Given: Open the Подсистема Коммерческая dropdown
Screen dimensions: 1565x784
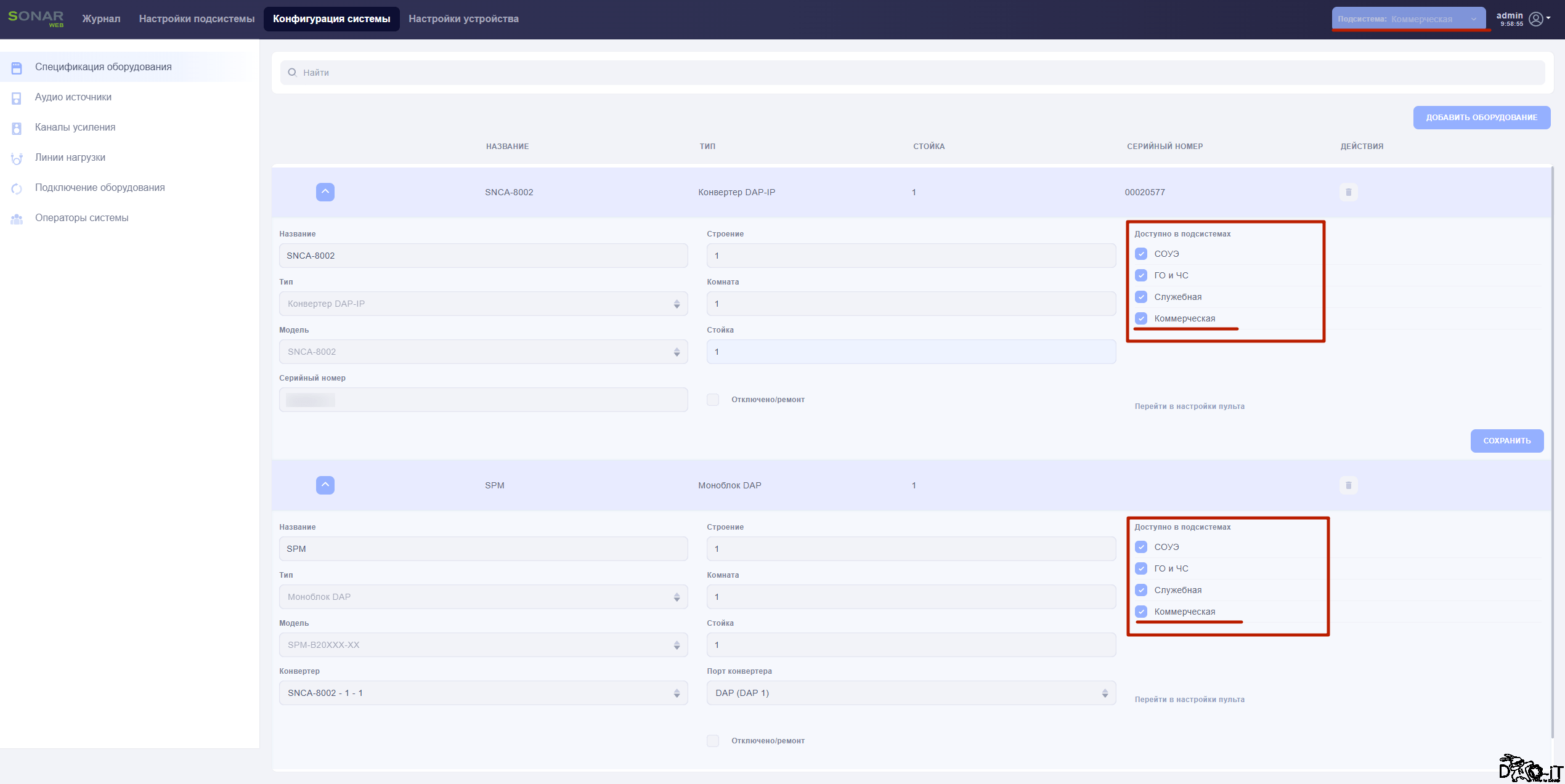Looking at the screenshot, I should (x=1408, y=19).
